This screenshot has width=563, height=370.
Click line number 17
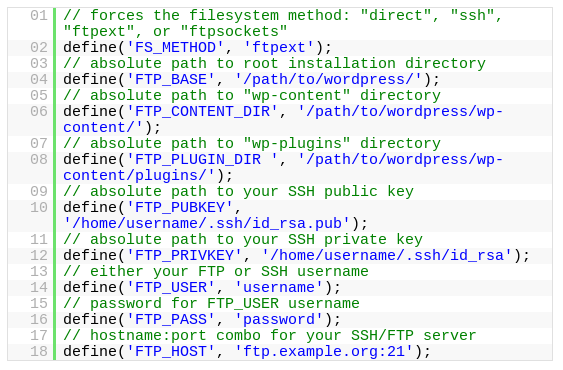[x=39, y=336]
